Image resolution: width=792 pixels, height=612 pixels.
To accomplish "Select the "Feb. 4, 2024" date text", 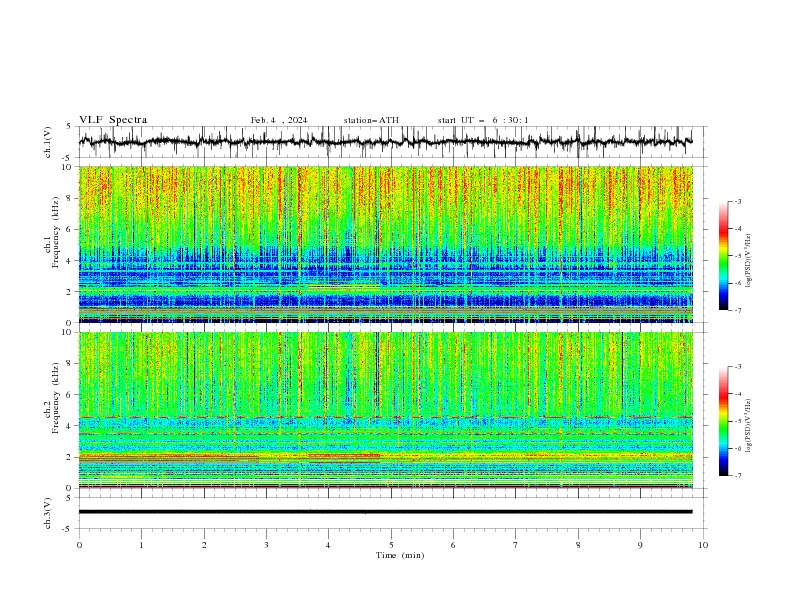I will pos(279,120).
